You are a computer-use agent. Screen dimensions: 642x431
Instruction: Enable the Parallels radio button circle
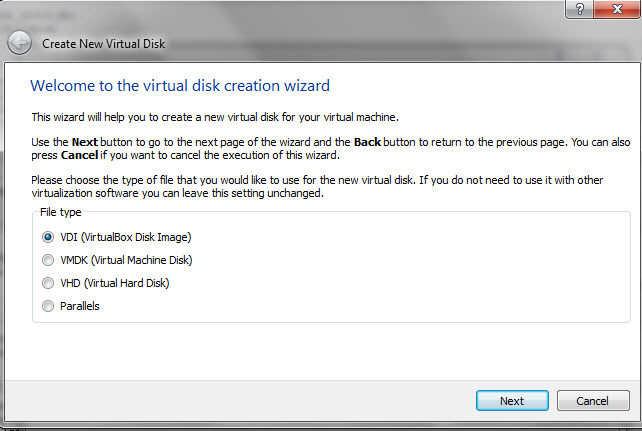coord(48,306)
